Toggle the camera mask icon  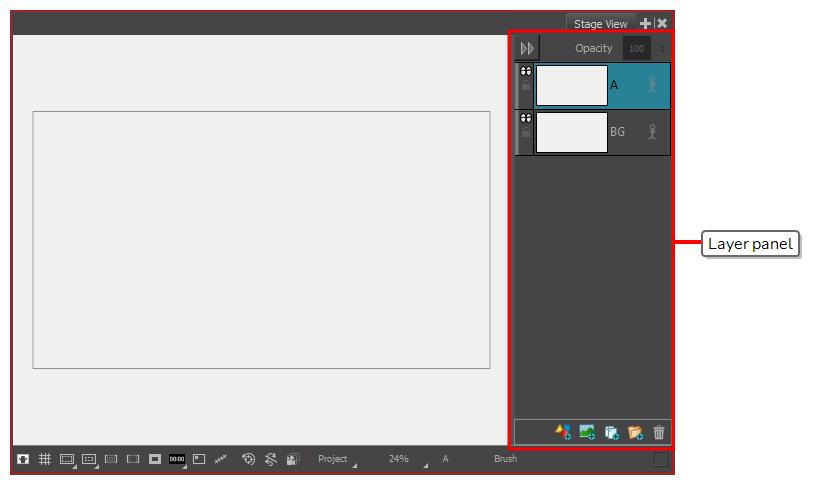pos(111,459)
